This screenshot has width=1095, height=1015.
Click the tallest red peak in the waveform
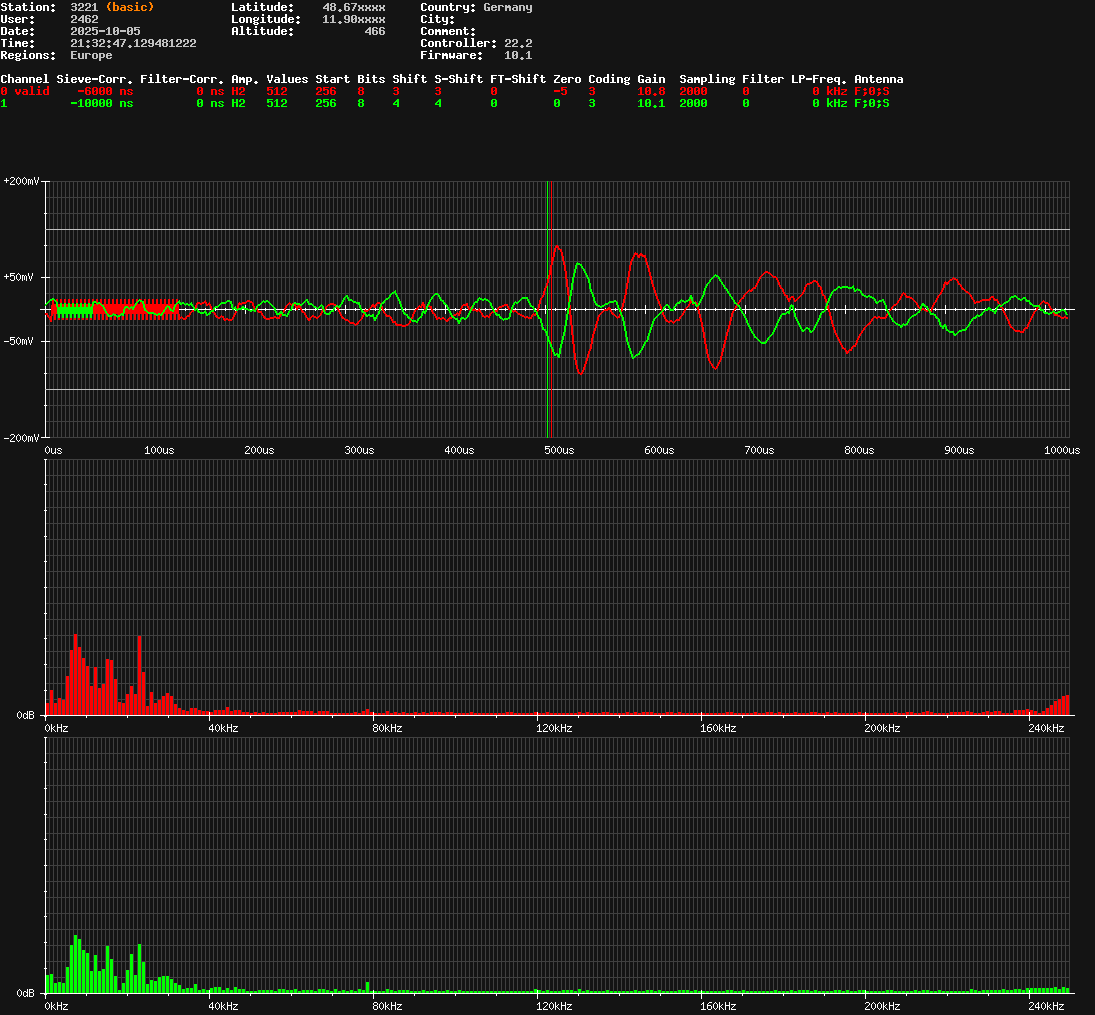(x=557, y=247)
